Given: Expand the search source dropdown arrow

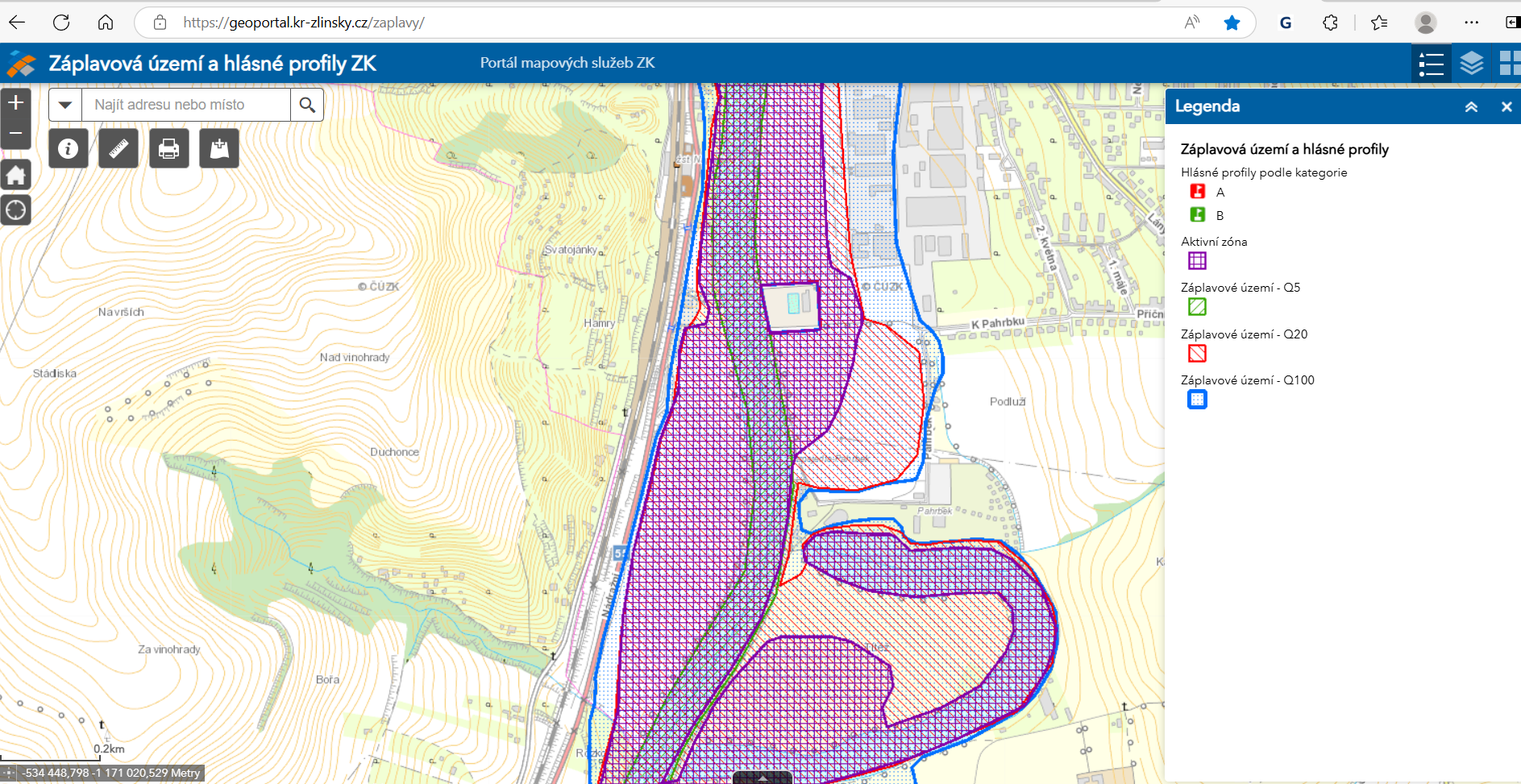Looking at the screenshot, I should point(65,105).
